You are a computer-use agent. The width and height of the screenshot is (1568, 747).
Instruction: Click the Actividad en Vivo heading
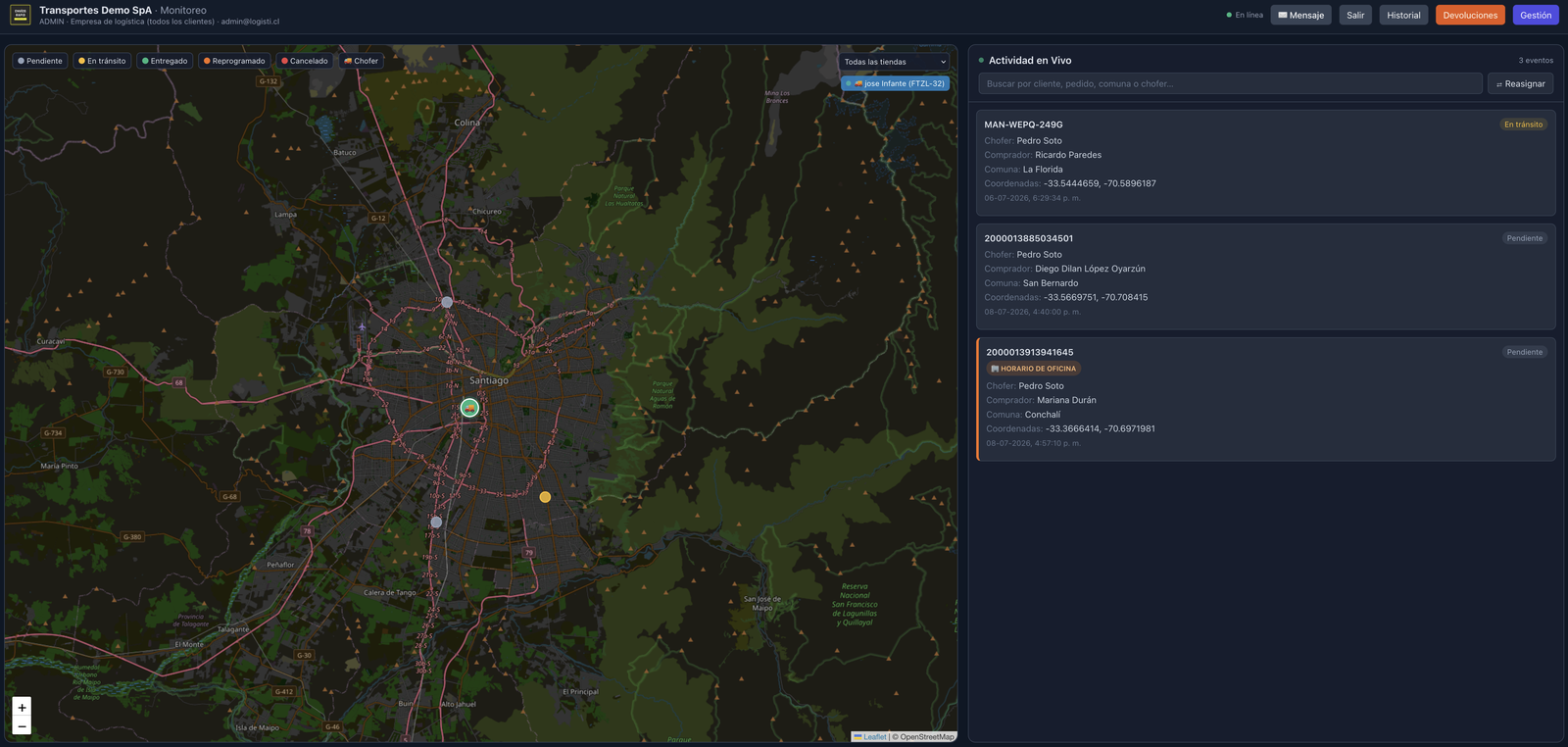click(x=1030, y=60)
